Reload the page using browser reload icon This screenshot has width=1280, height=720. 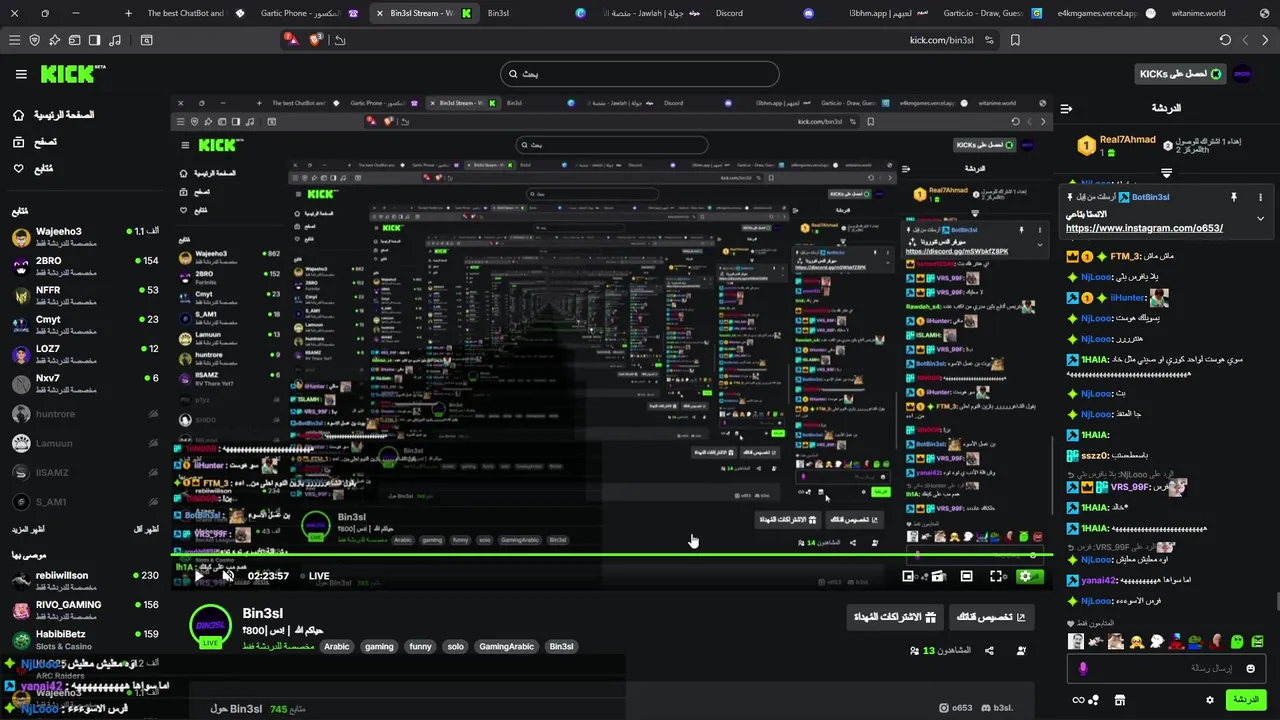pos(1225,40)
